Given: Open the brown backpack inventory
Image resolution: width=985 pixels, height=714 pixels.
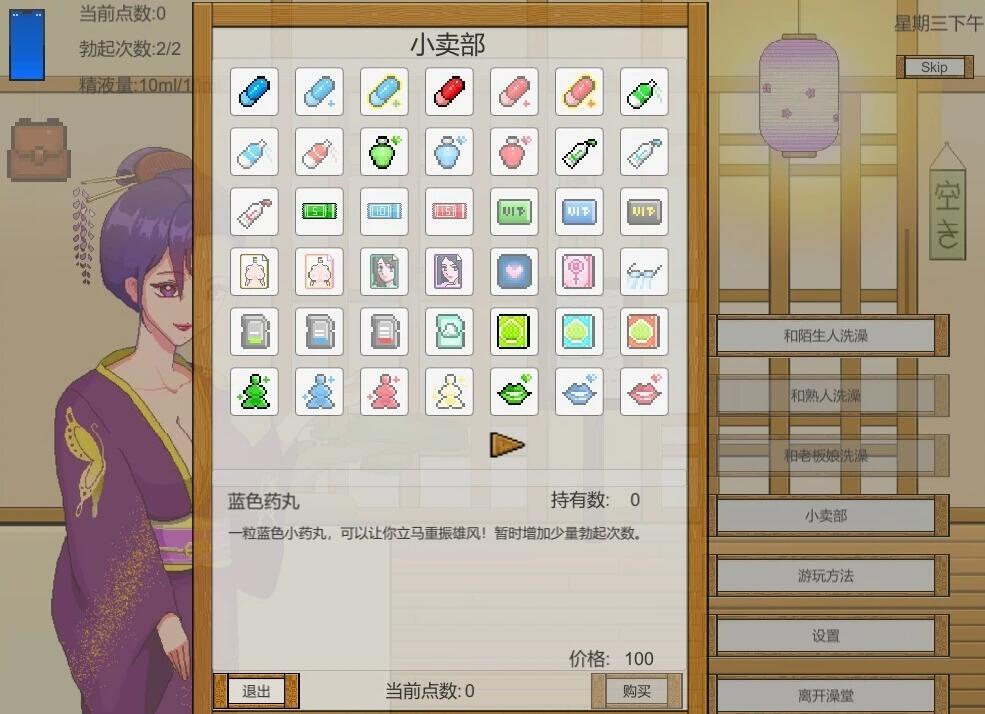Looking at the screenshot, I should [38, 149].
